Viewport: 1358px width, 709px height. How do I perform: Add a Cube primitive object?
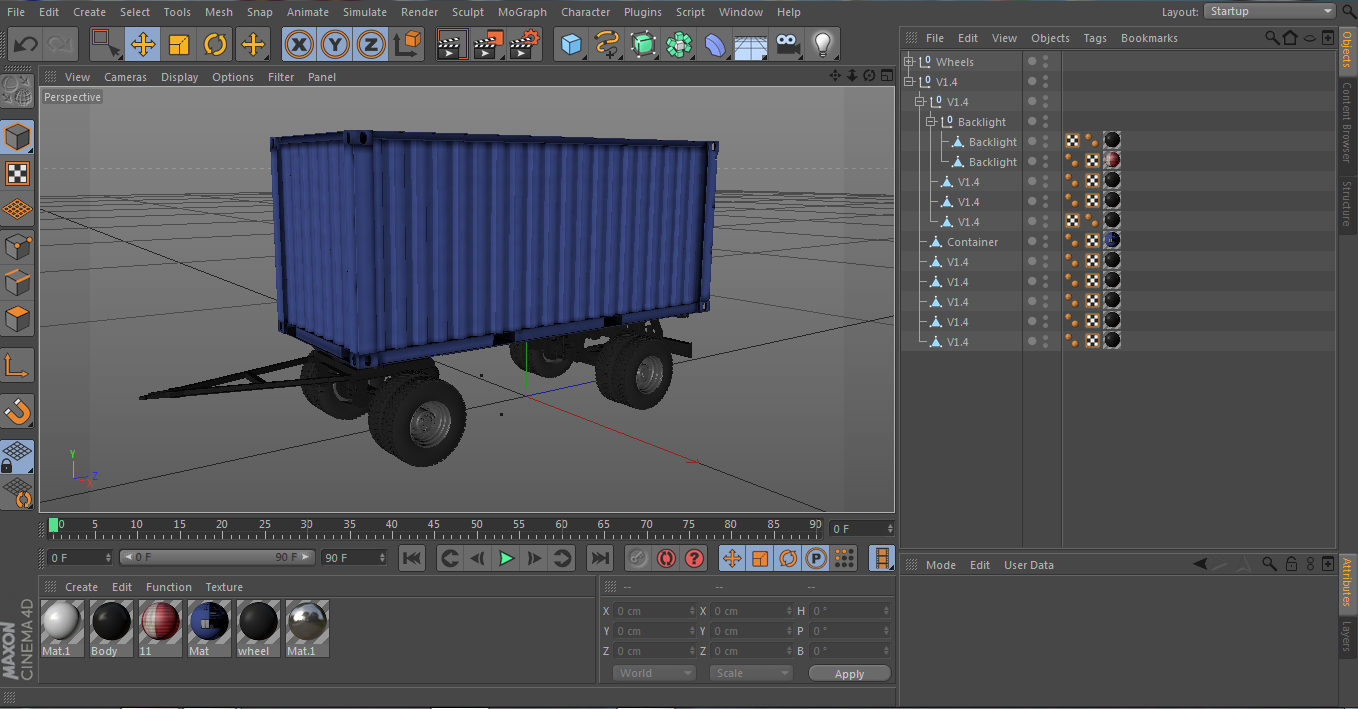(571, 44)
